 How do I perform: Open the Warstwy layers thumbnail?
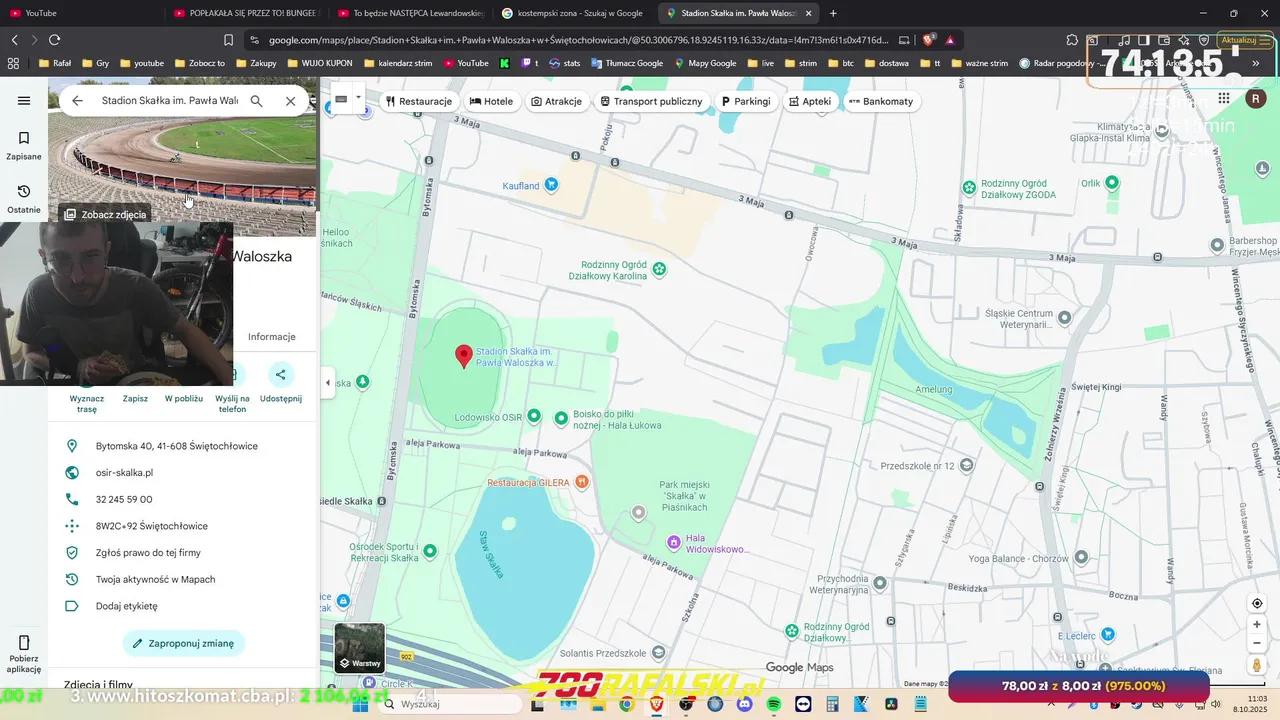(x=359, y=648)
